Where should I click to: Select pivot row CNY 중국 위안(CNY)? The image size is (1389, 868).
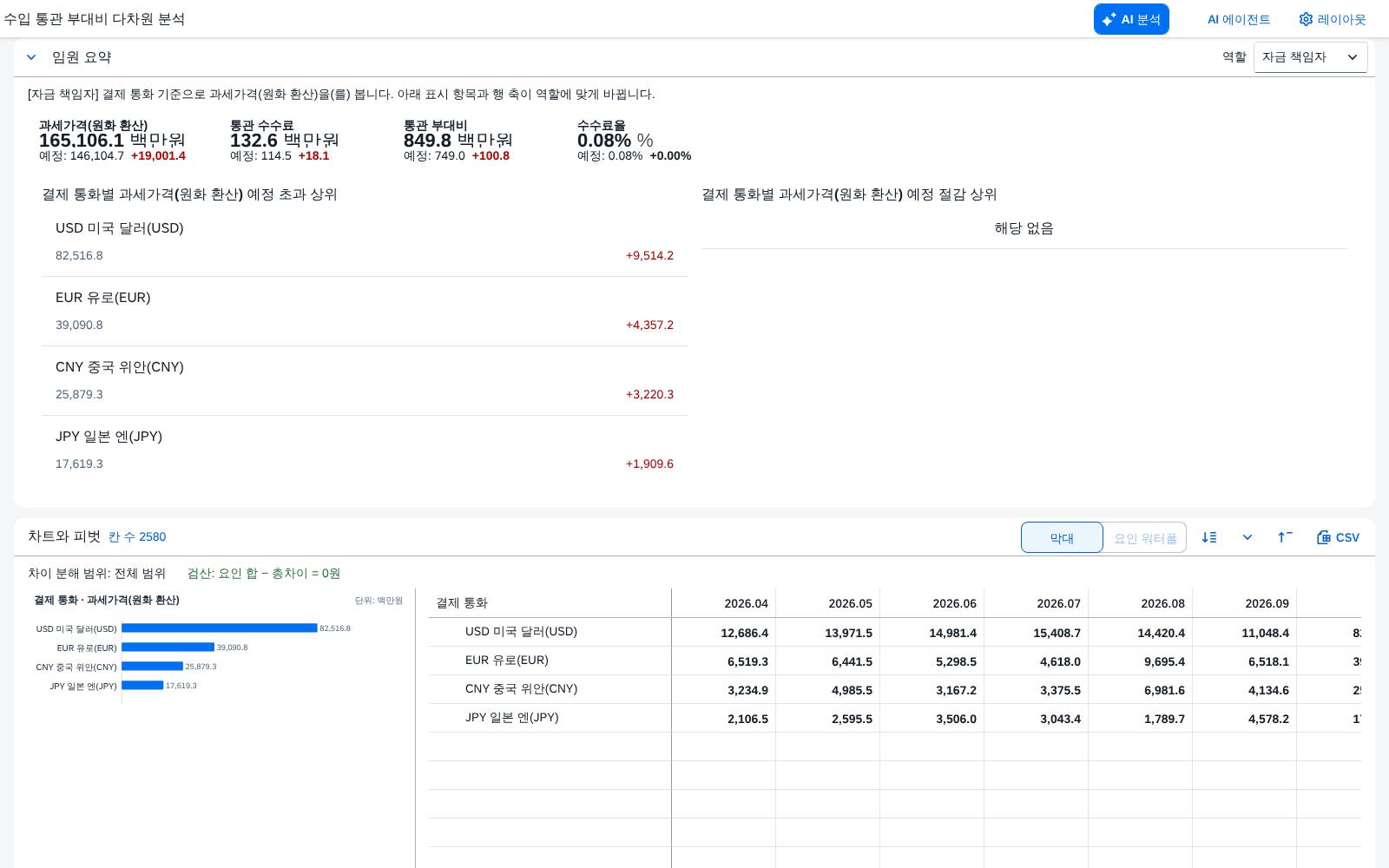[550, 689]
